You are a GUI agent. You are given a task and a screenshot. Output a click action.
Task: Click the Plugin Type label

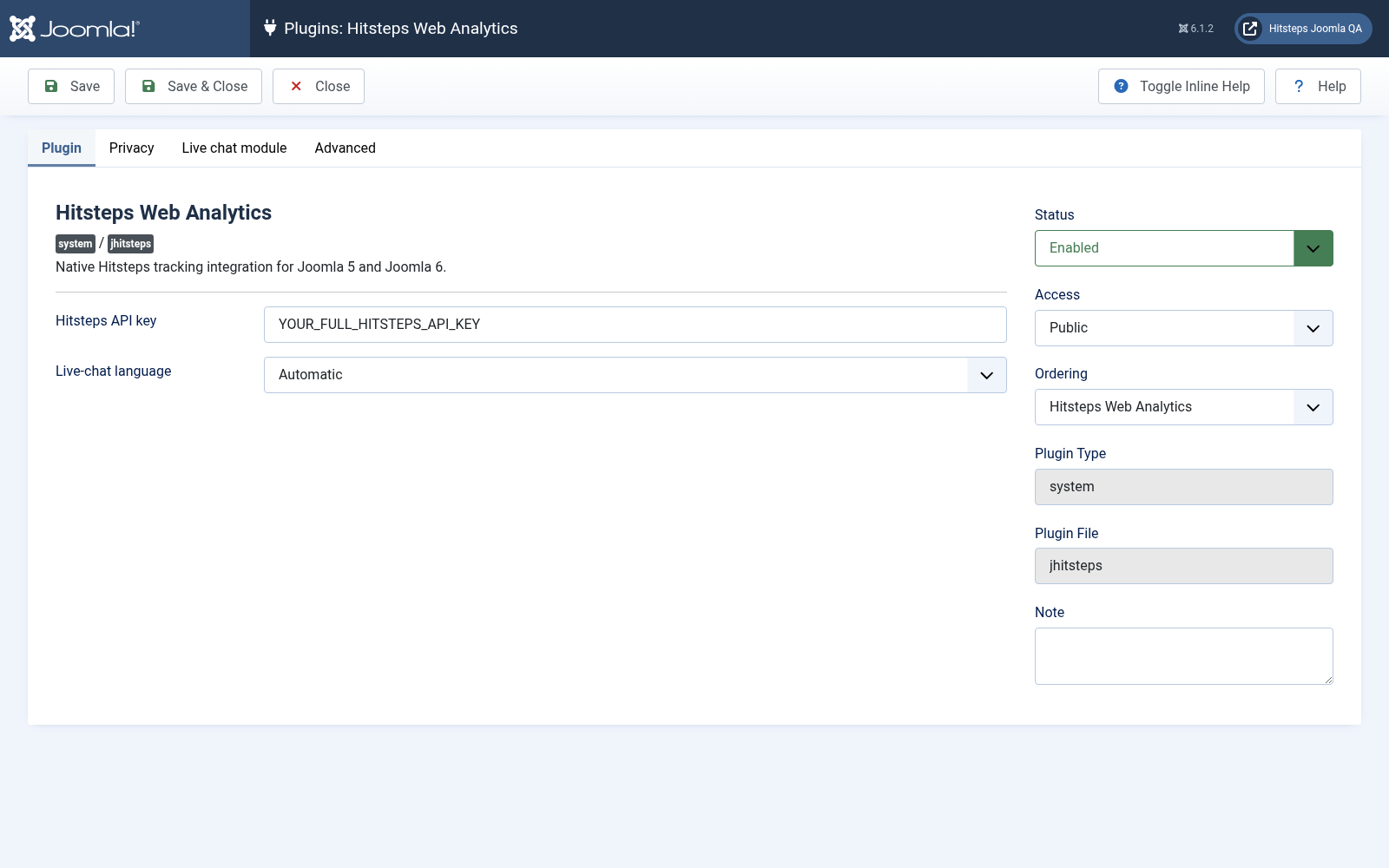(x=1070, y=454)
